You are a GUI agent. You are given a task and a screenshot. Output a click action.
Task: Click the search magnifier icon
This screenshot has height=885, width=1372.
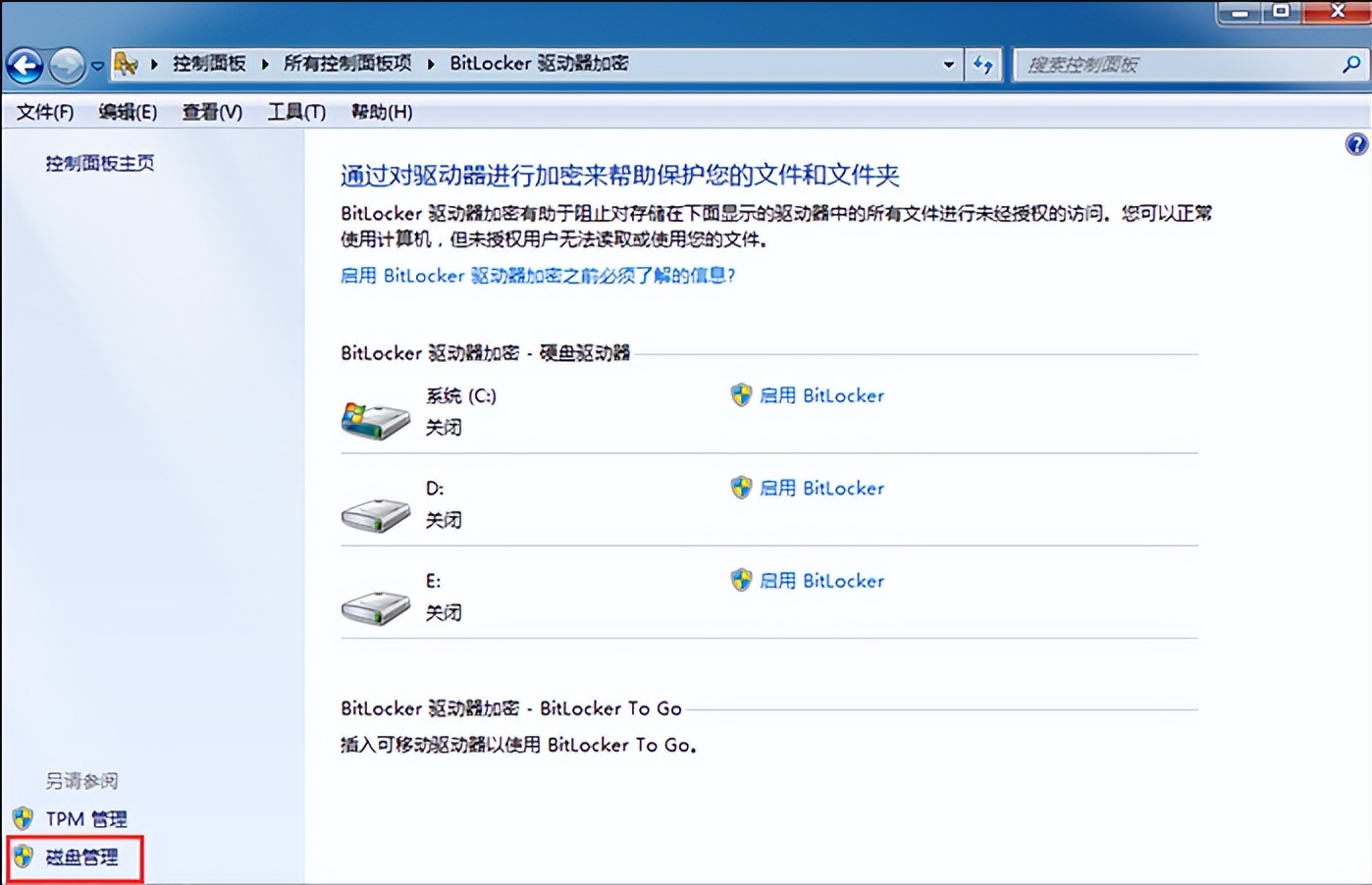1350,63
